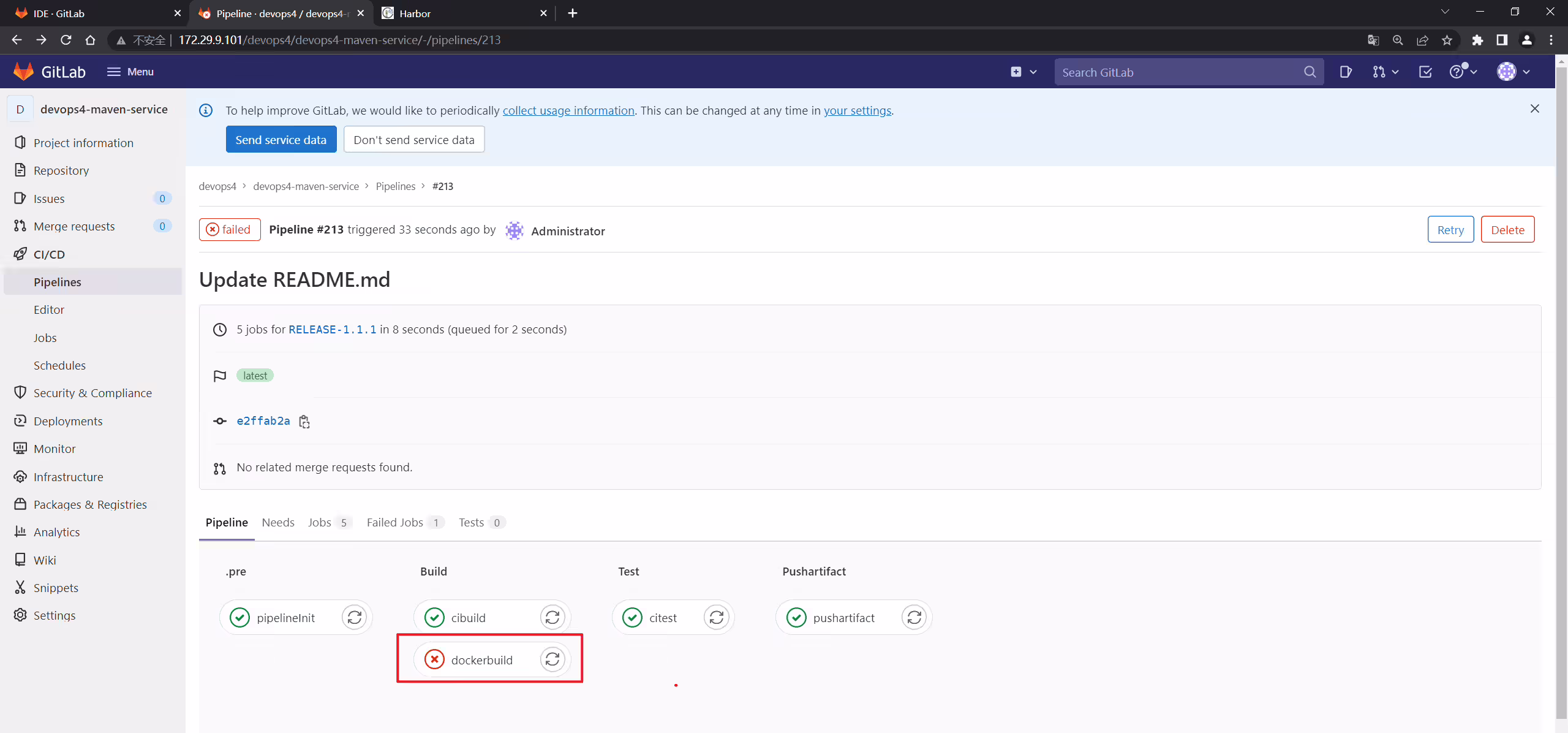Open CI/CD section in sidebar
This screenshot has height=733, width=1568.
92,254
